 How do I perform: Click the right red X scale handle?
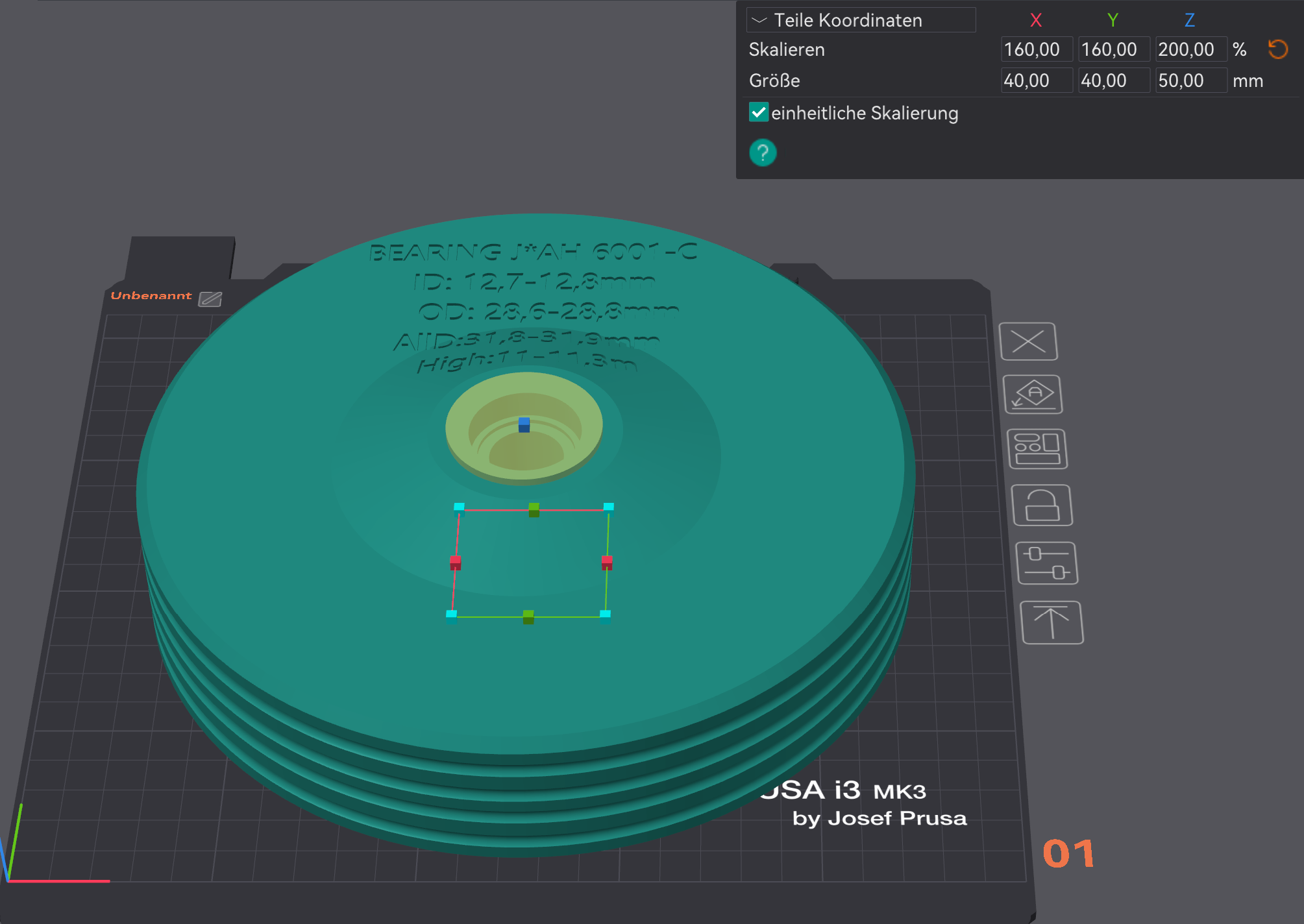[607, 563]
